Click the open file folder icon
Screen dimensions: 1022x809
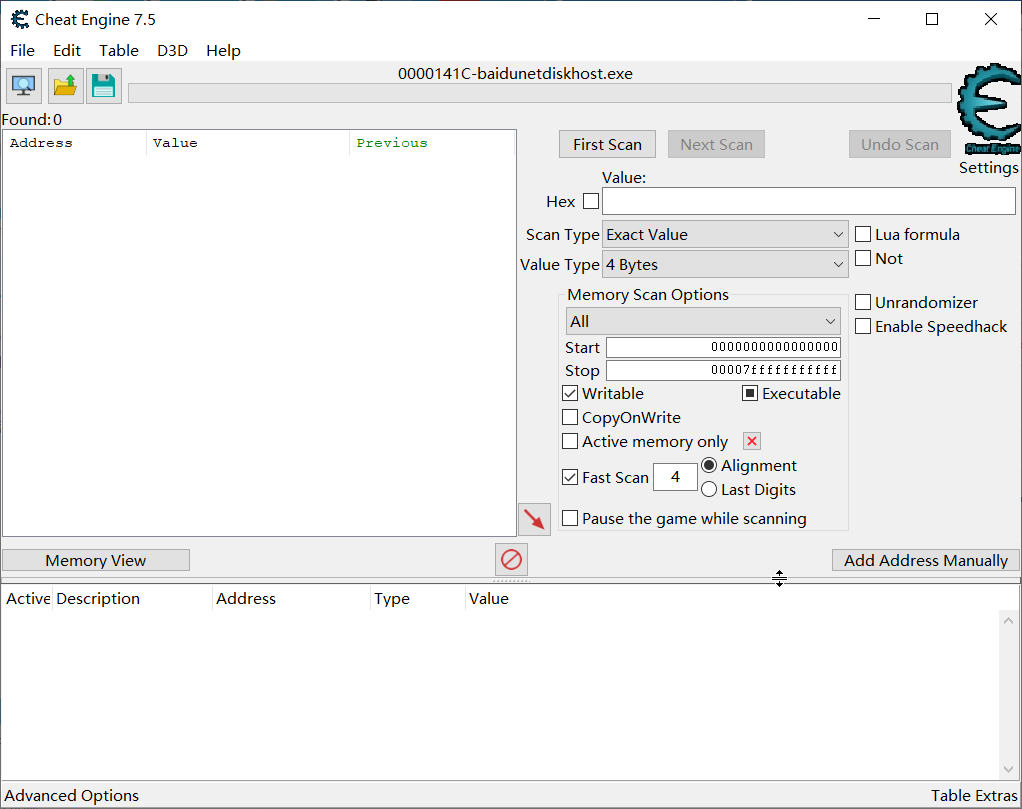click(65, 86)
